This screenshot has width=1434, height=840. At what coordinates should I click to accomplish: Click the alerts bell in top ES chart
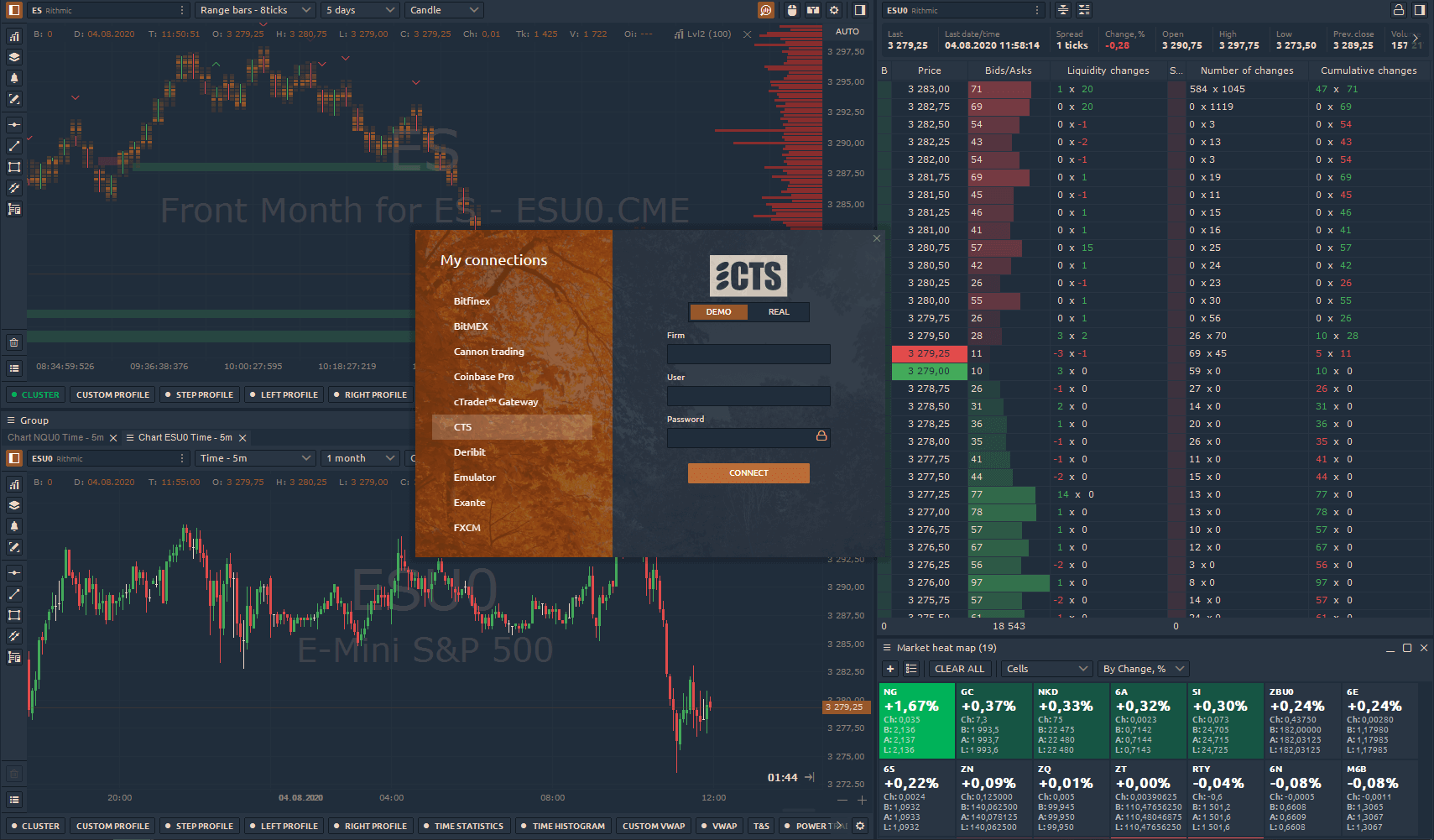pyautogui.click(x=14, y=78)
